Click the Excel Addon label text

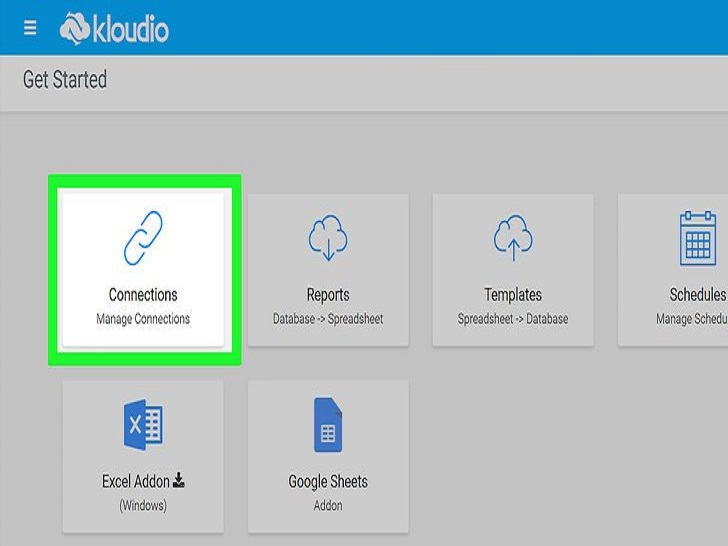(135, 482)
